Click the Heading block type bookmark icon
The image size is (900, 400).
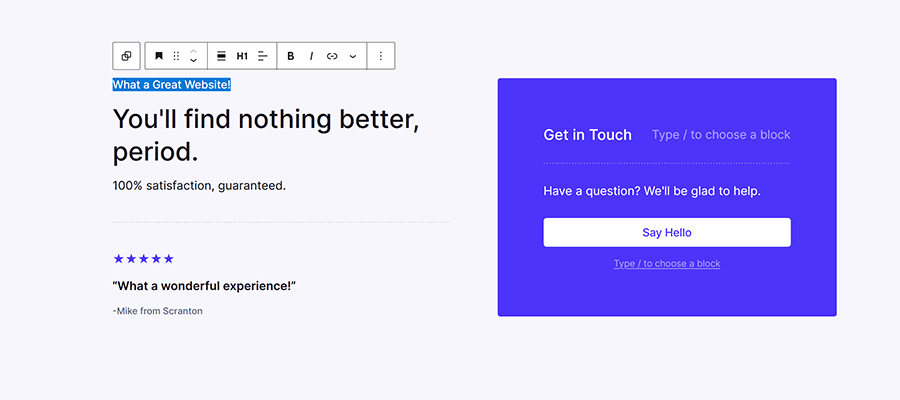click(158, 56)
